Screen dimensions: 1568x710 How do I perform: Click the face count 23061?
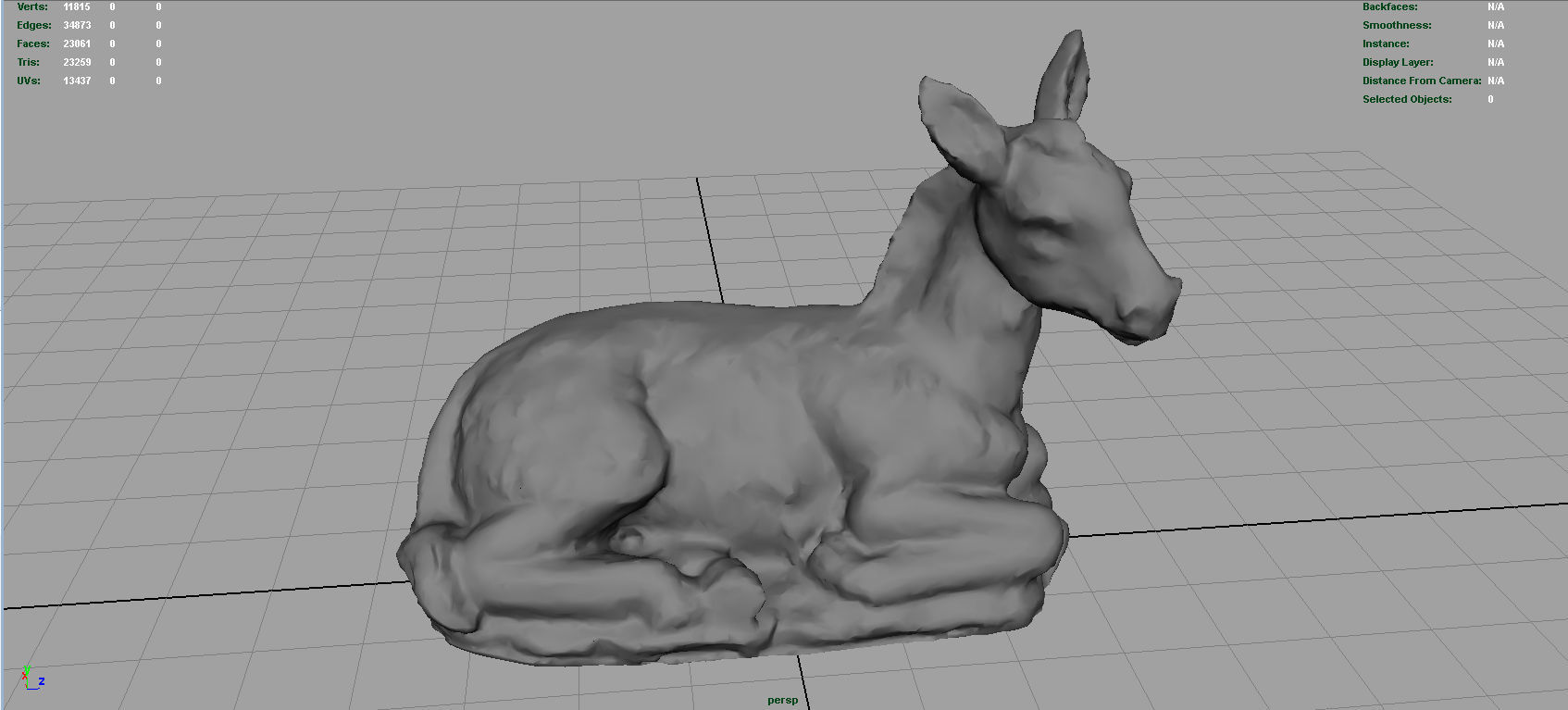[77, 44]
